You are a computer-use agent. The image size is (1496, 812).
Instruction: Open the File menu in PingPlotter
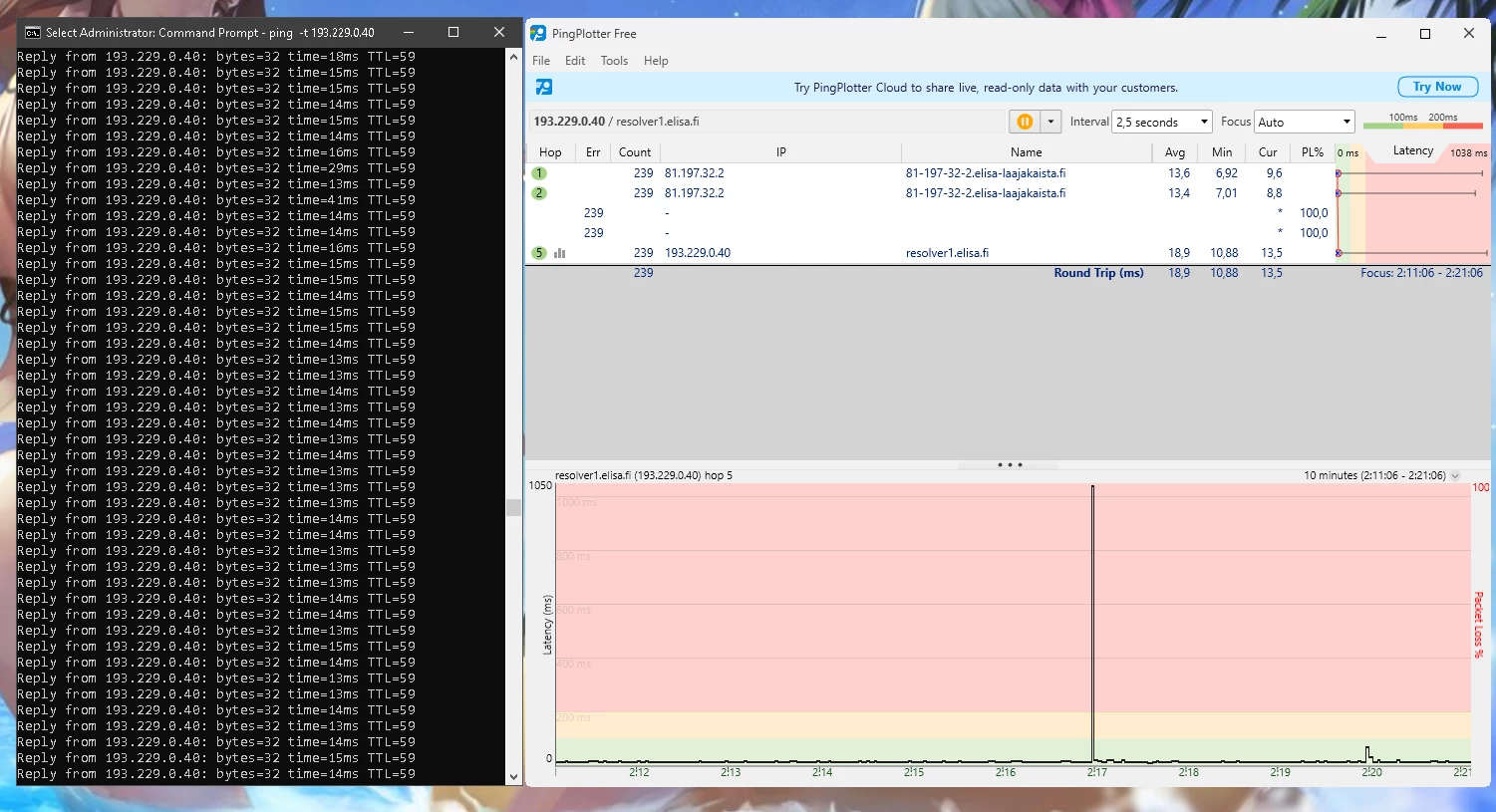click(541, 61)
